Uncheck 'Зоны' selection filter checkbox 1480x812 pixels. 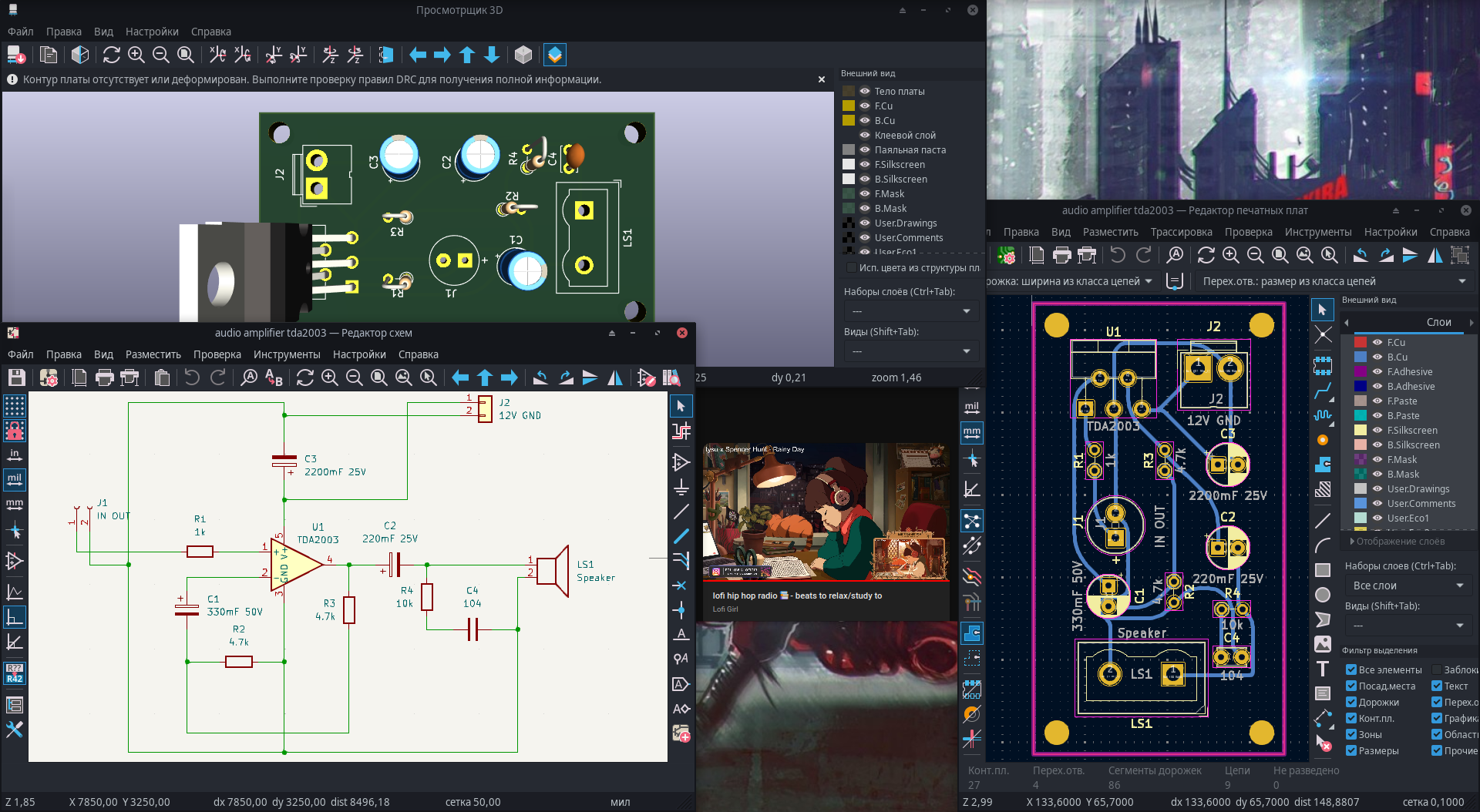(x=1350, y=734)
